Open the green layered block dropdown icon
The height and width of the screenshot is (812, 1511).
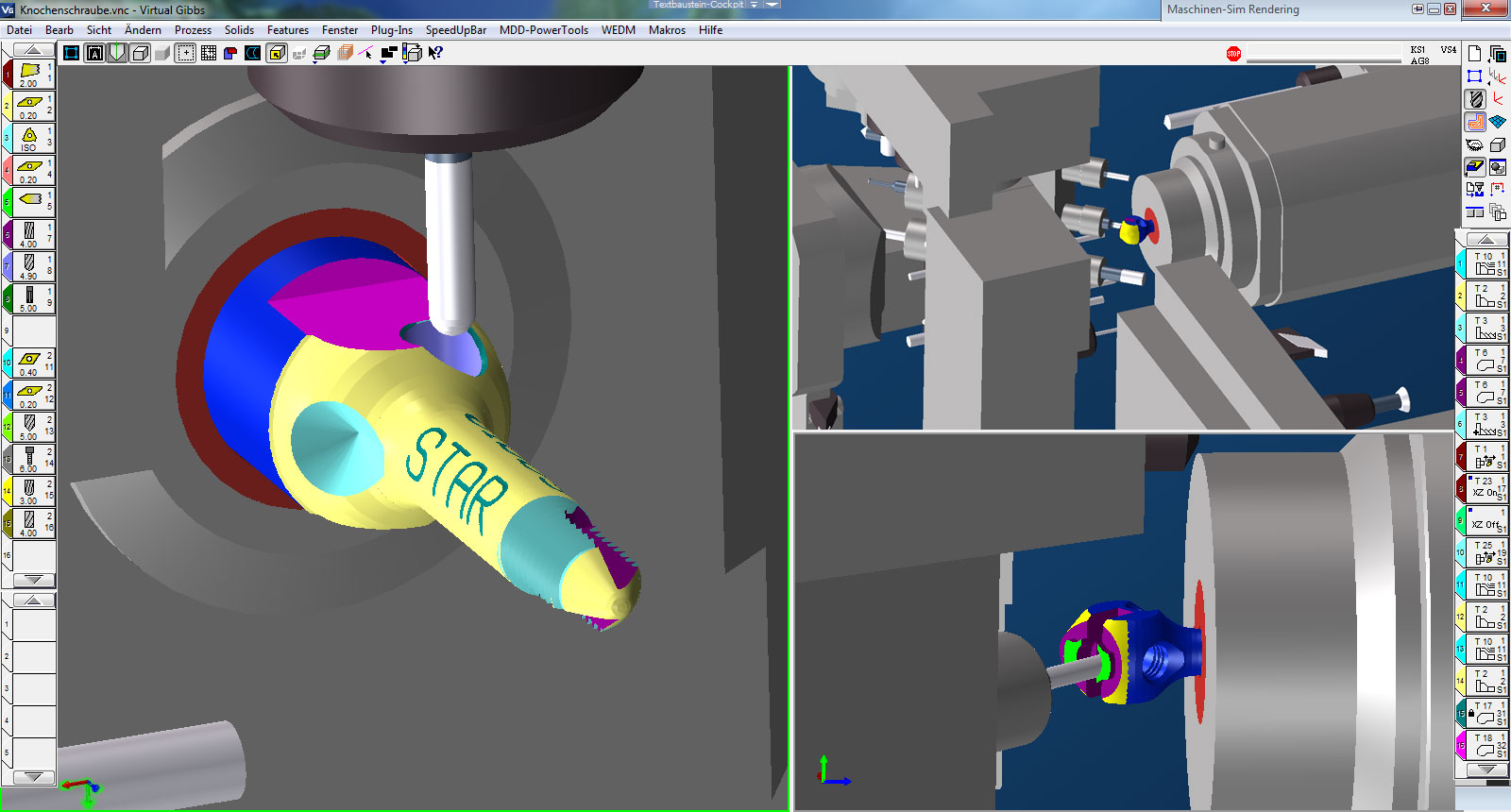click(x=322, y=53)
